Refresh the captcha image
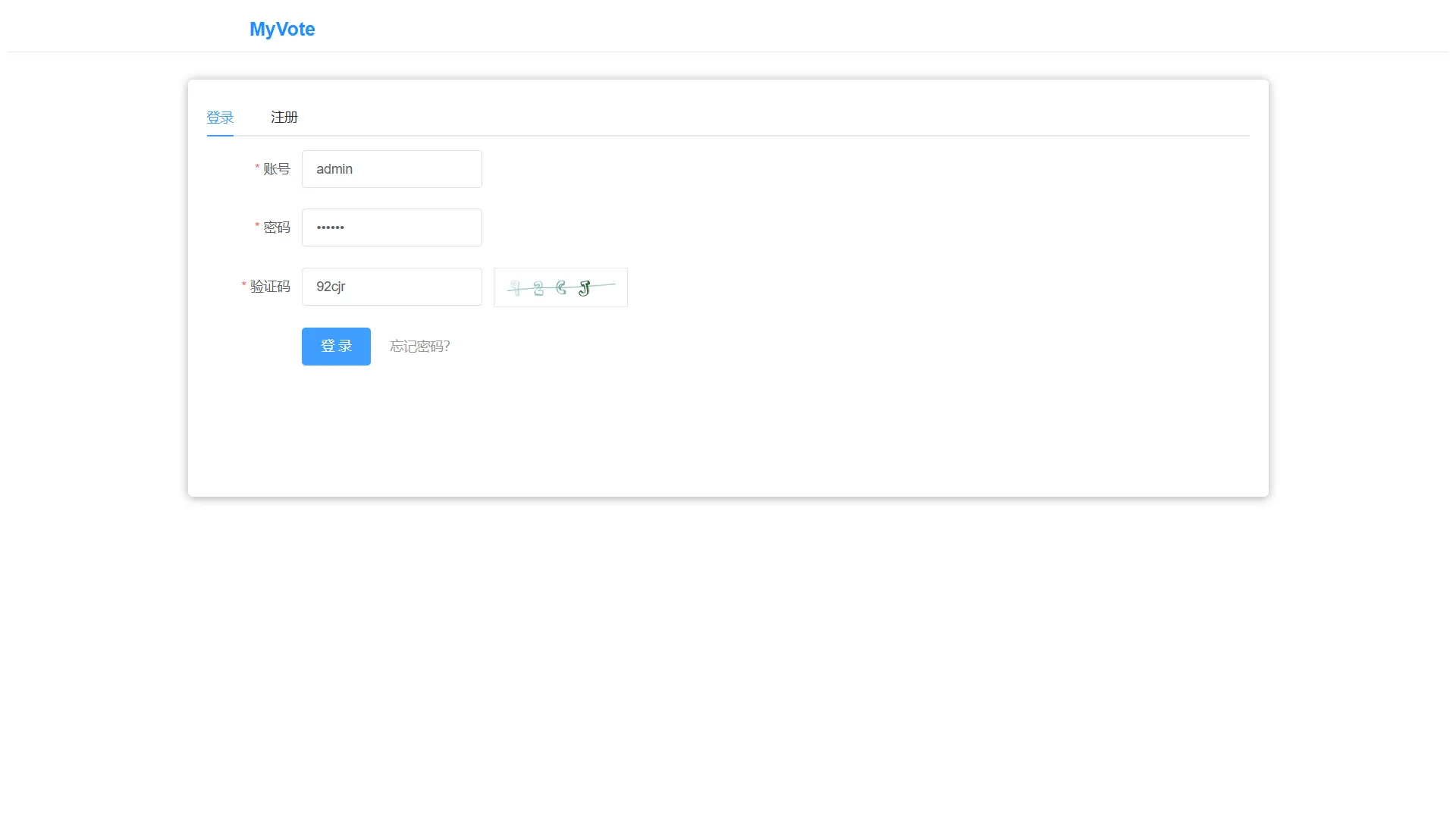The image size is (1456, 819). pyautogui.click(x=560, y=287)
